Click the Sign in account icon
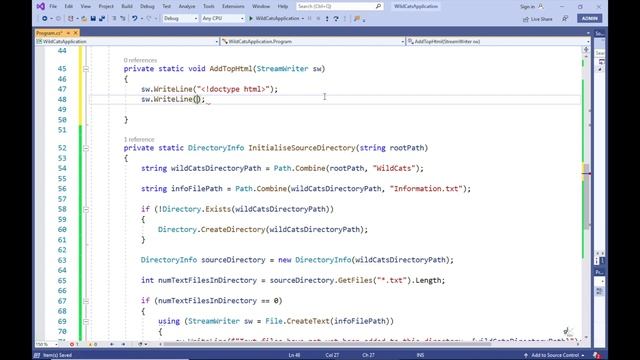Screen dimensions: 640x360 click(x=541, y=7)
